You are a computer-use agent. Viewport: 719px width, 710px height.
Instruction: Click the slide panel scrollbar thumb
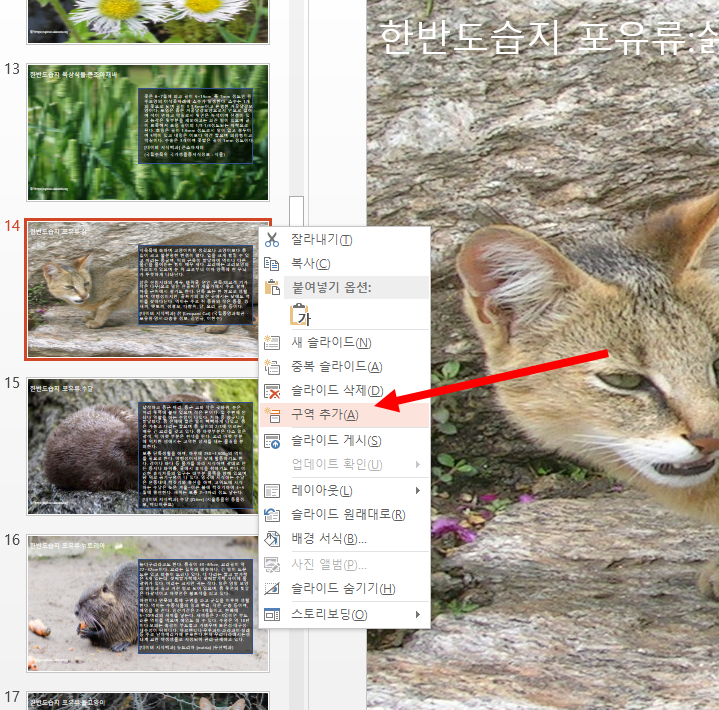(296, 212)
